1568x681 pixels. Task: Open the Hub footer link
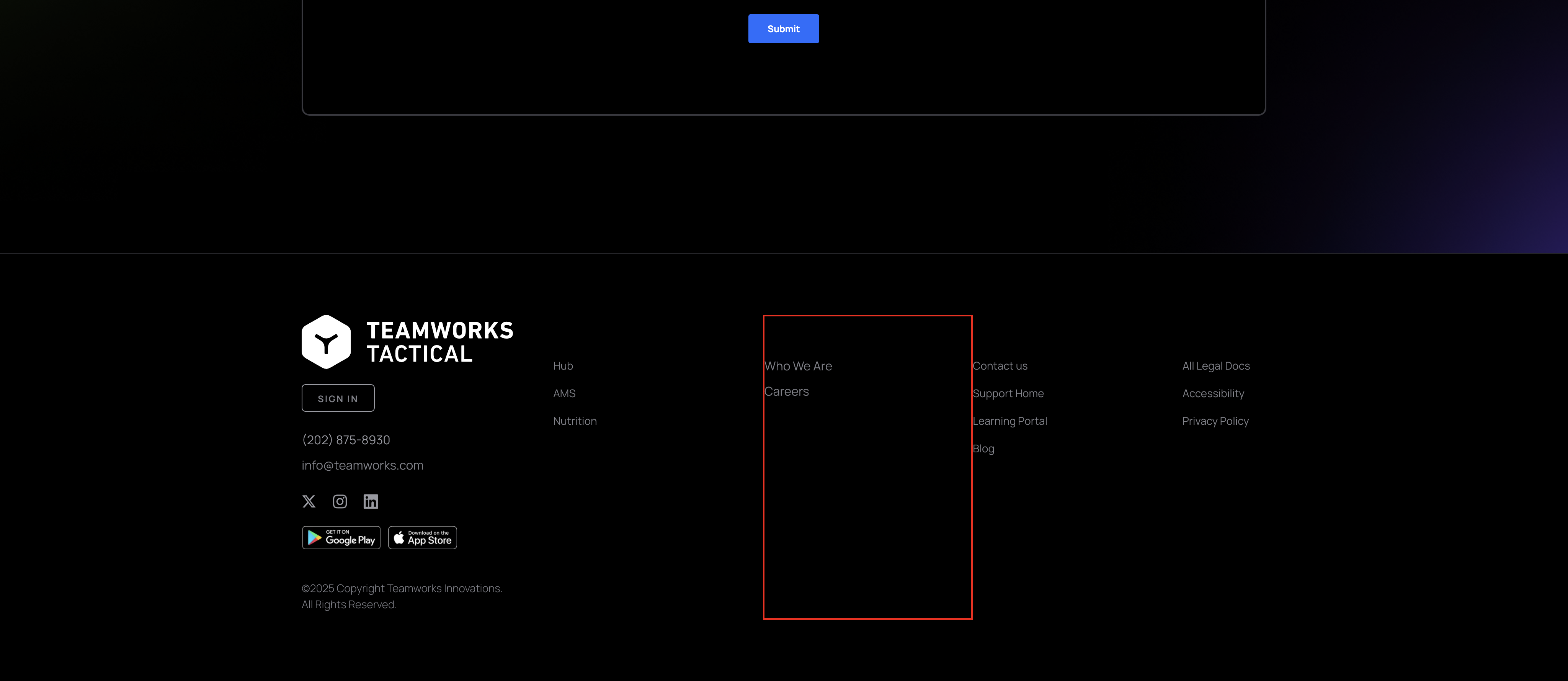pyautogui.click(x=563, y=366)
